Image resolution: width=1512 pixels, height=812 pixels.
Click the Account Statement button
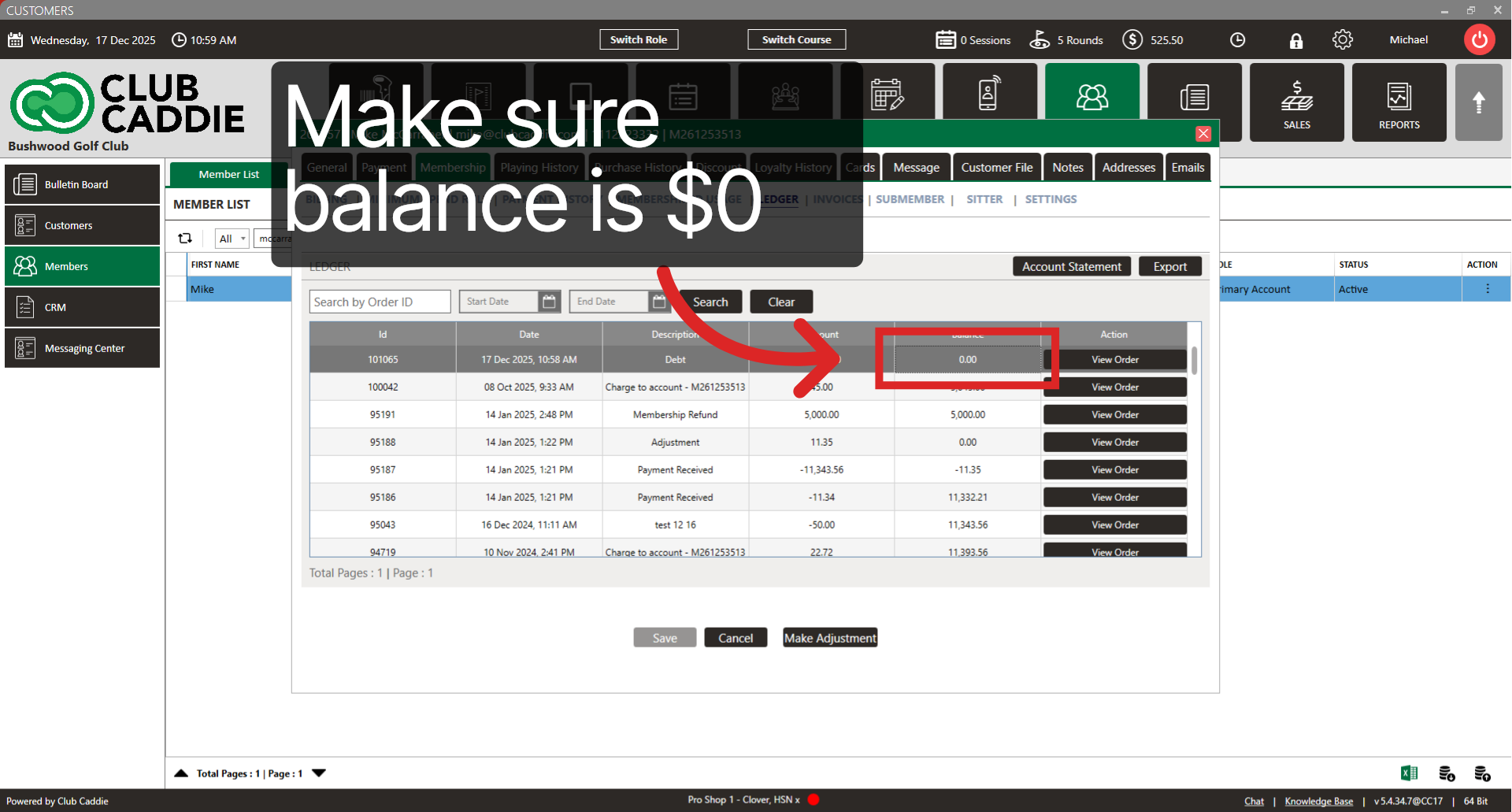1071,266
